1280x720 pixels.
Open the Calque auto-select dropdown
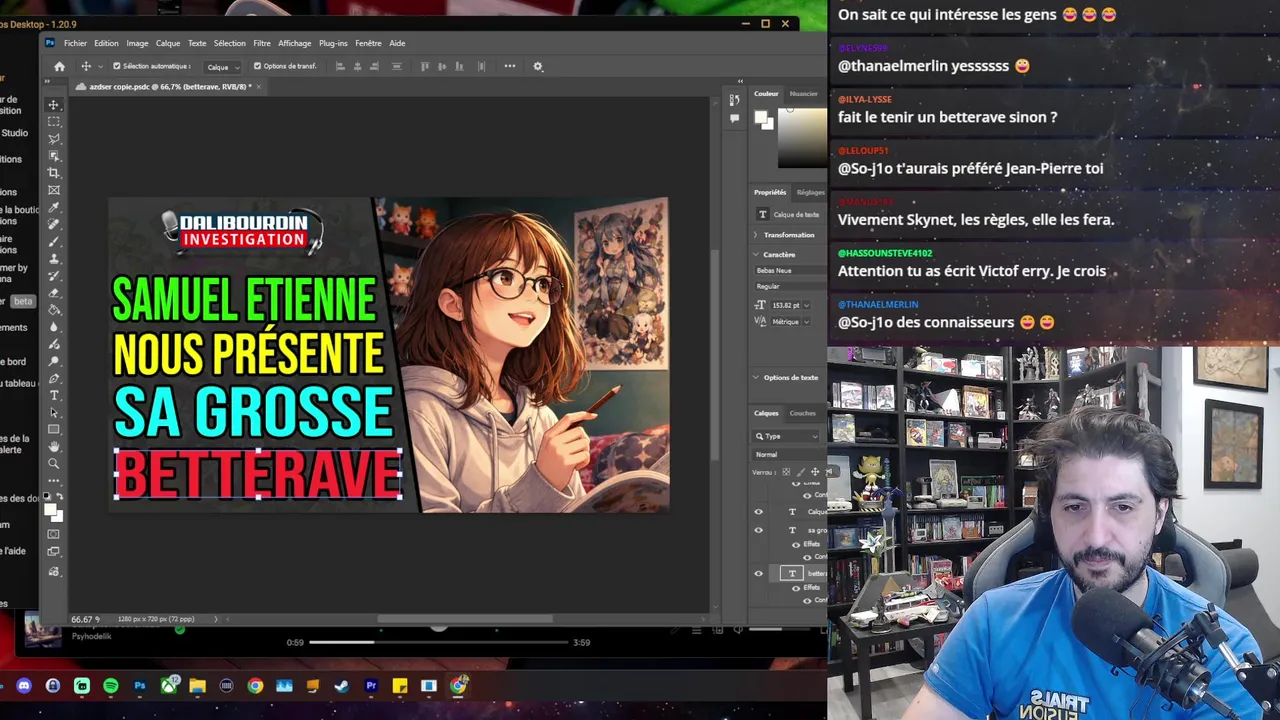click(x=222, y=66)
